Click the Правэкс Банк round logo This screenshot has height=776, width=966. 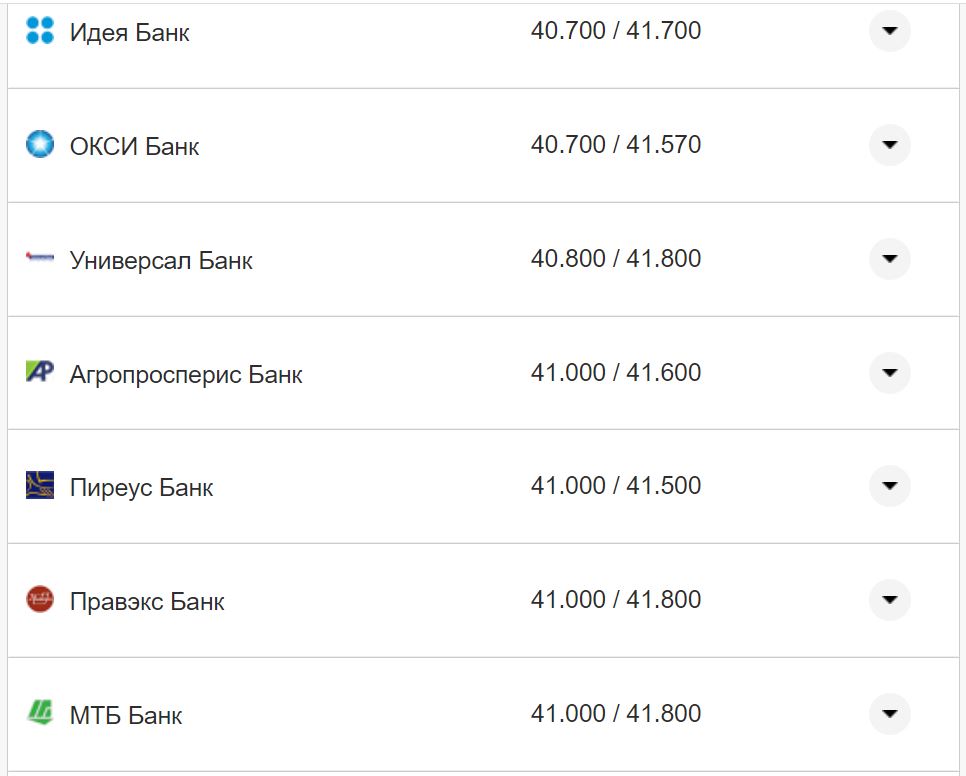point(39,599)
